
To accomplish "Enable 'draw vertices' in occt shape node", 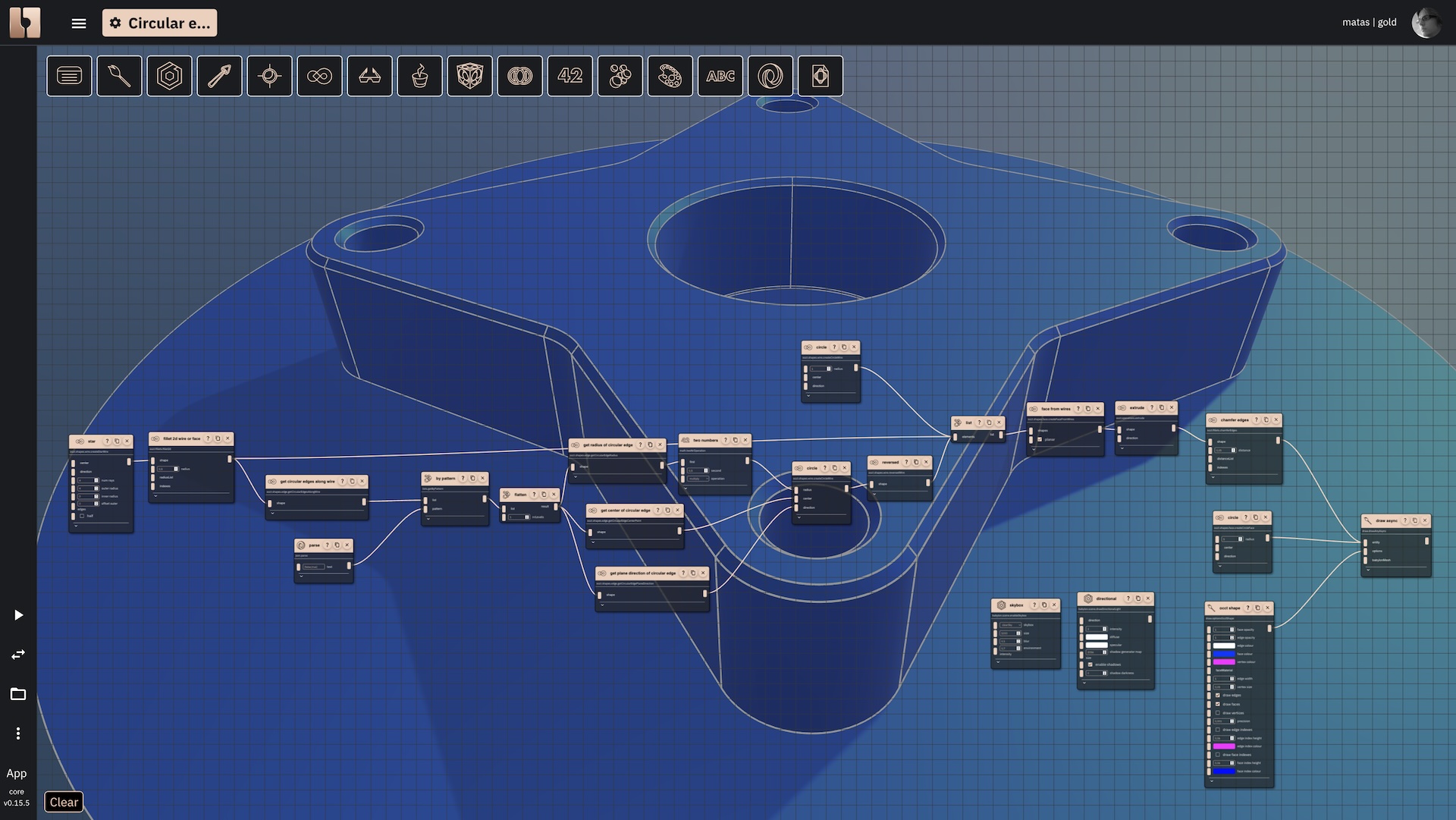I will 1218,713.
